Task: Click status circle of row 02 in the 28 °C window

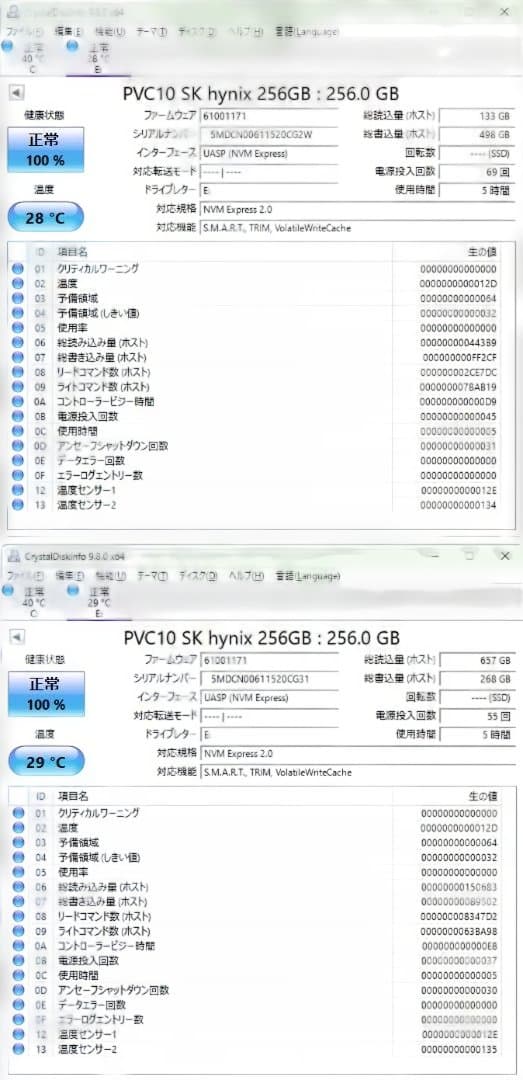Action: (x=17, y=284)
